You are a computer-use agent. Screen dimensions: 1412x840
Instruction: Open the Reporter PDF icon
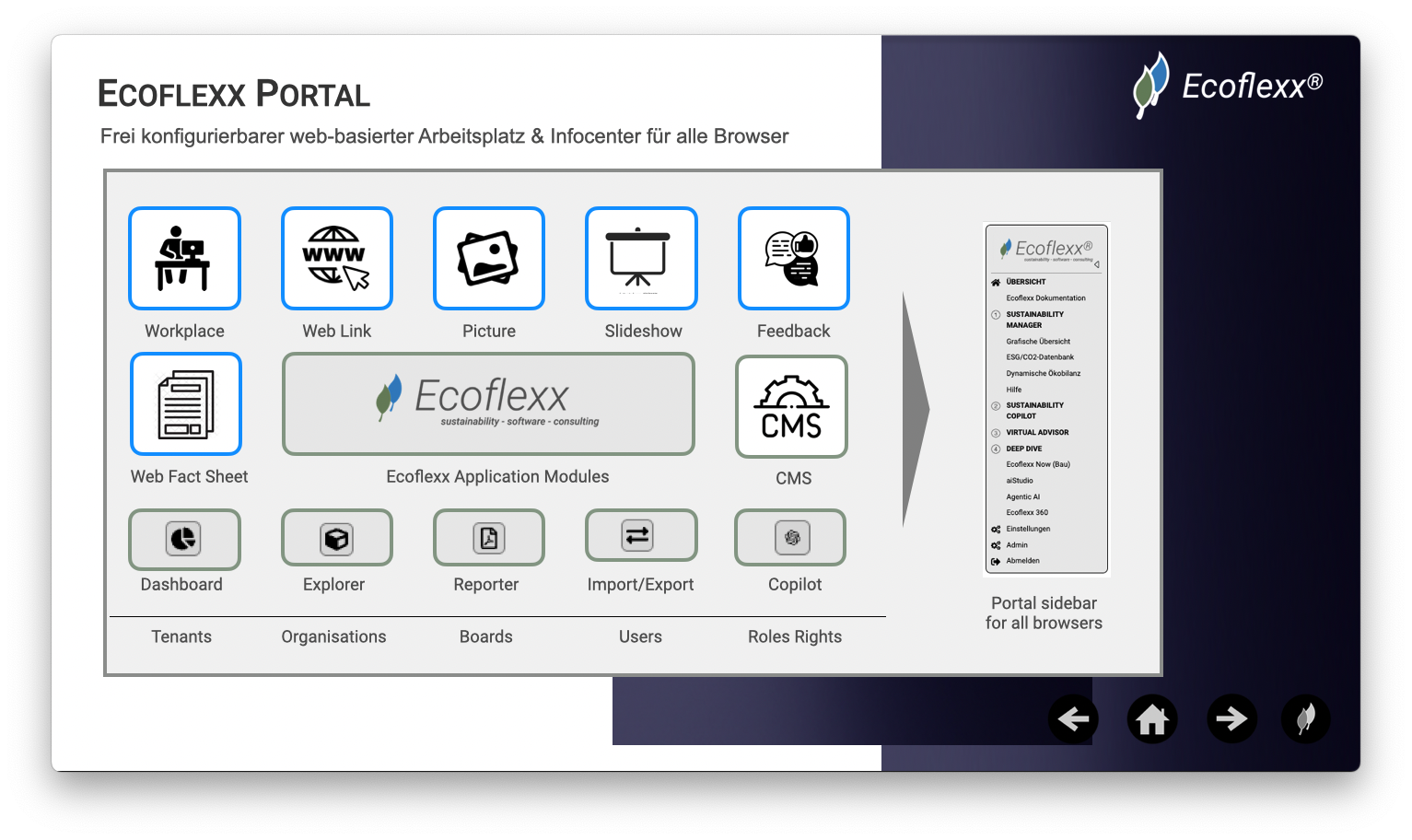(x=489, y=538)
